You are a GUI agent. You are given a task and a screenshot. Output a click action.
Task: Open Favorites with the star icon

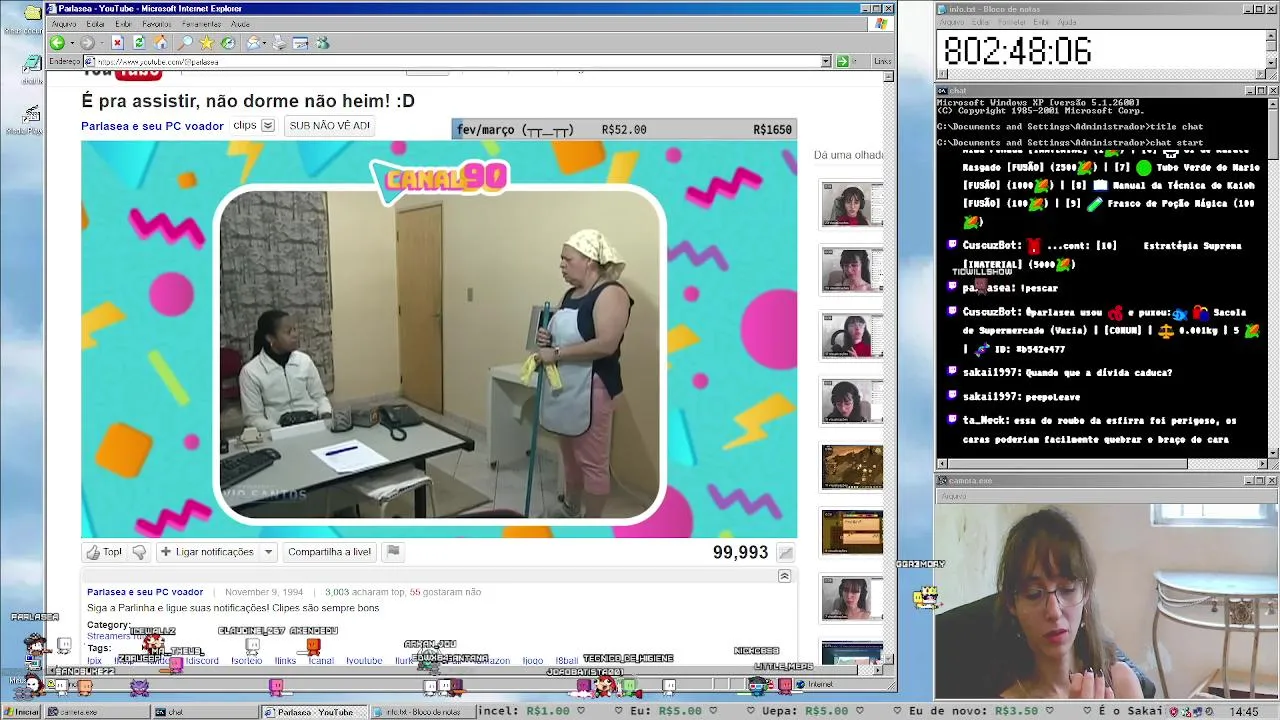click(206, 43)
